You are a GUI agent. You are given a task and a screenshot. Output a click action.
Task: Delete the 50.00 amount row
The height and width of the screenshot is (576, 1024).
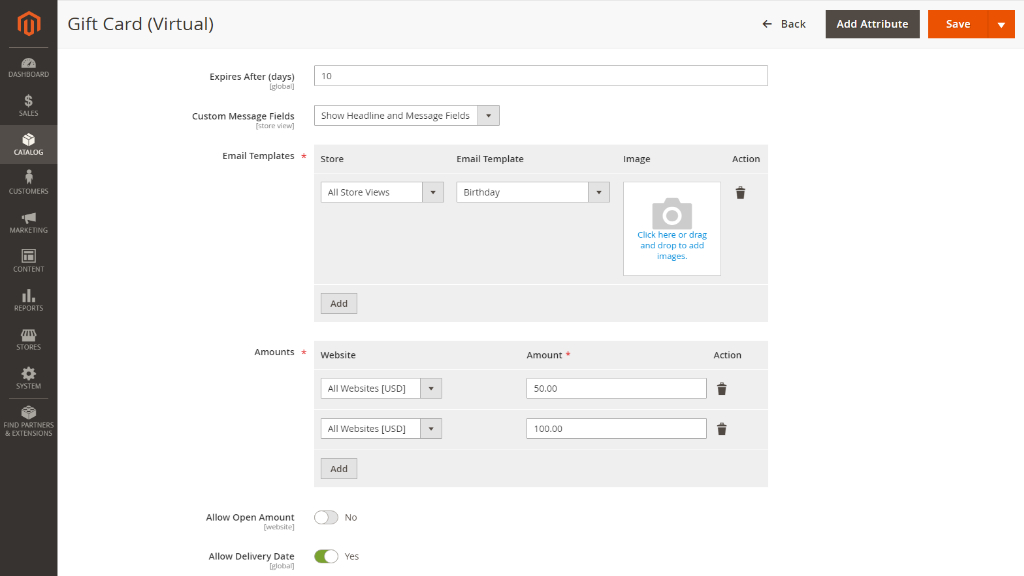point(722,389)
